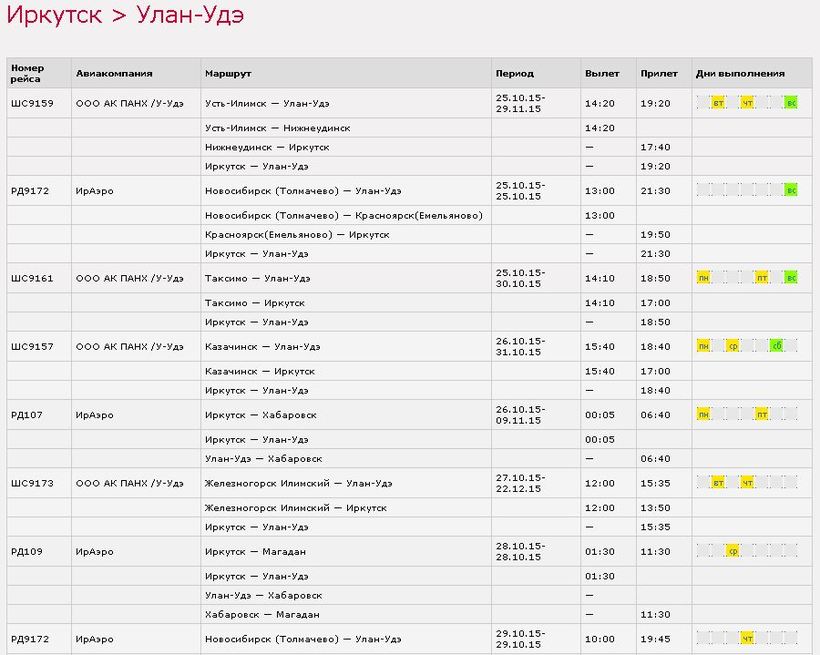
Task: Click period '28.10.15-28.10.15'
Action: (x=520, y=551)
